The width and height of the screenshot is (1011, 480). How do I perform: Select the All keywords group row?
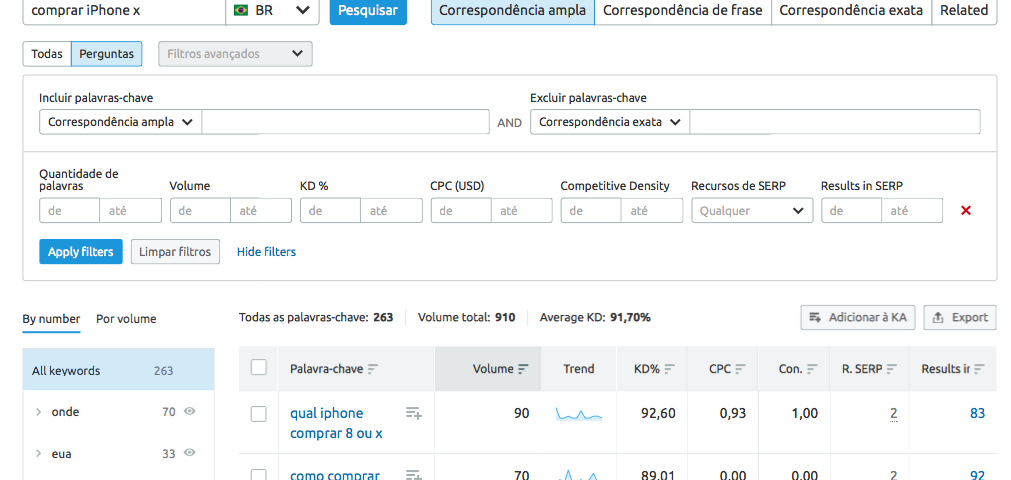click(x=119, y=370)
